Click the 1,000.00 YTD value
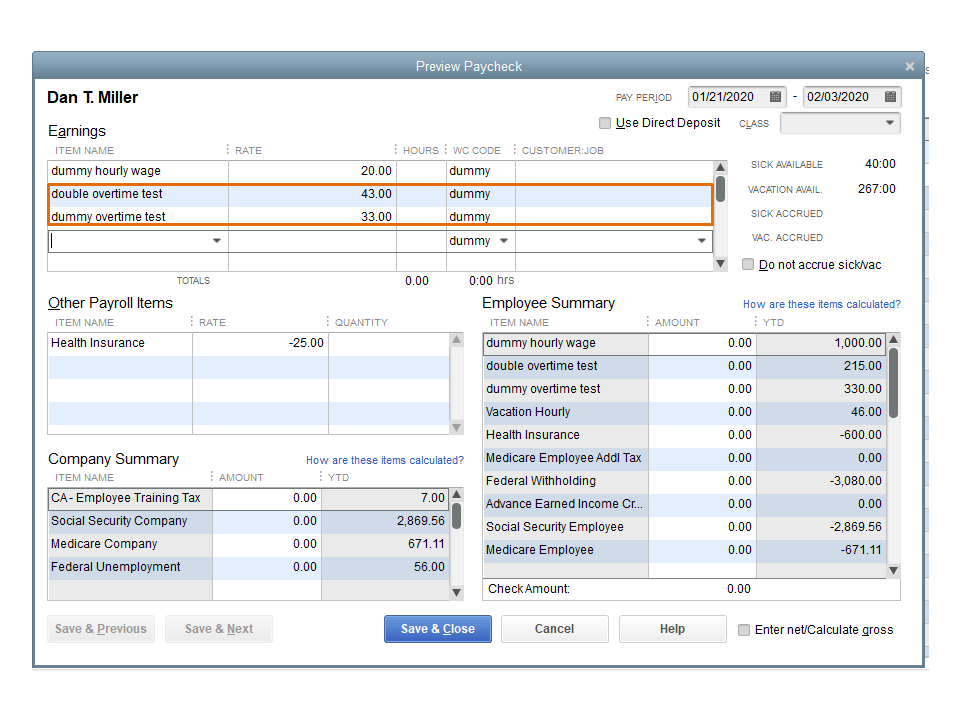 [858, 343]
